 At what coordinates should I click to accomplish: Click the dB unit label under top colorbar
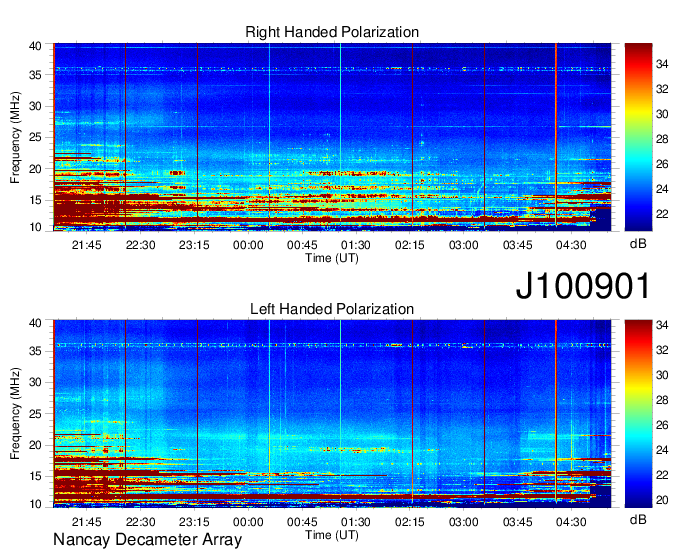(638, 244)
